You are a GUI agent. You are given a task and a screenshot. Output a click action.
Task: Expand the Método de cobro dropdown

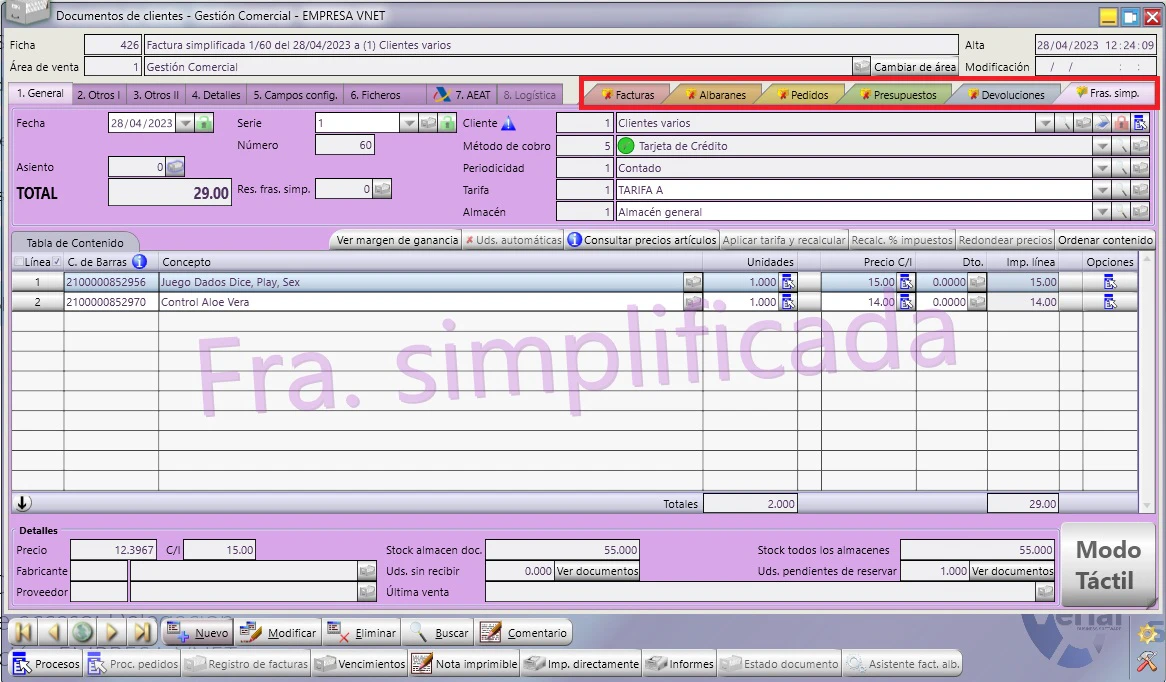1102,146
